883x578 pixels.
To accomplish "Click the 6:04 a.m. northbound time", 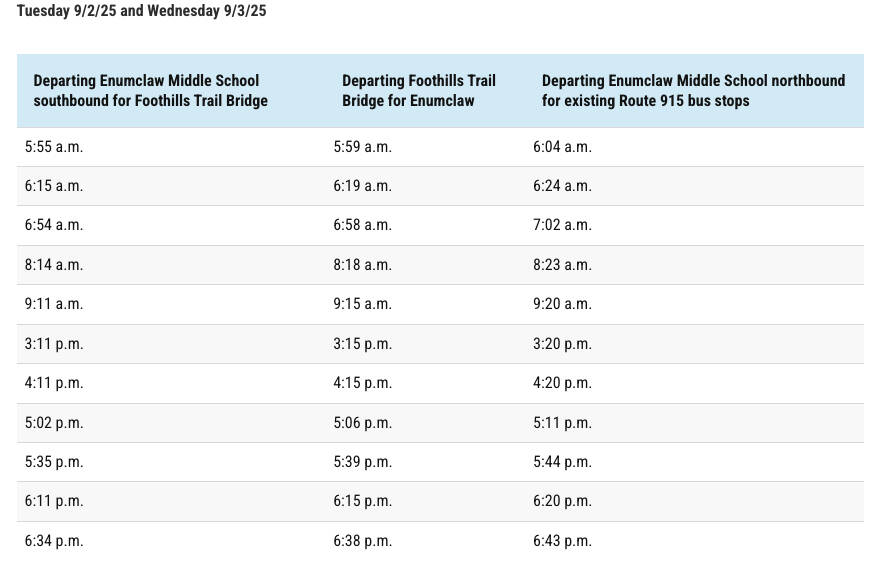I will point(562,147).
